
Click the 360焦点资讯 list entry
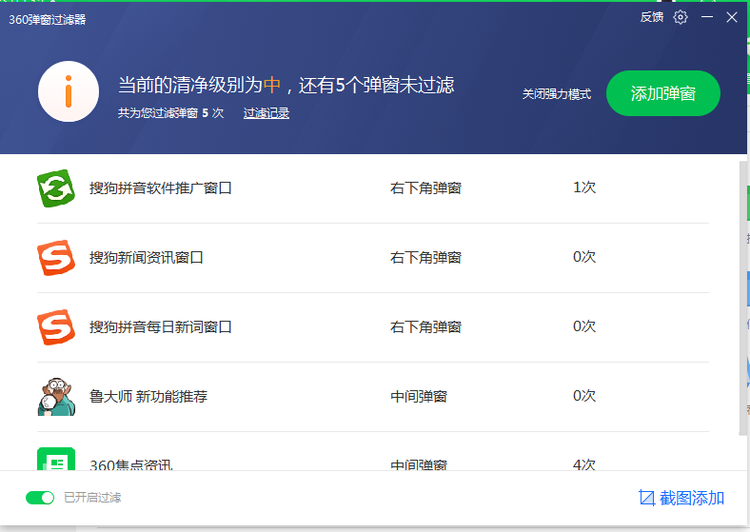click(131, 464)
